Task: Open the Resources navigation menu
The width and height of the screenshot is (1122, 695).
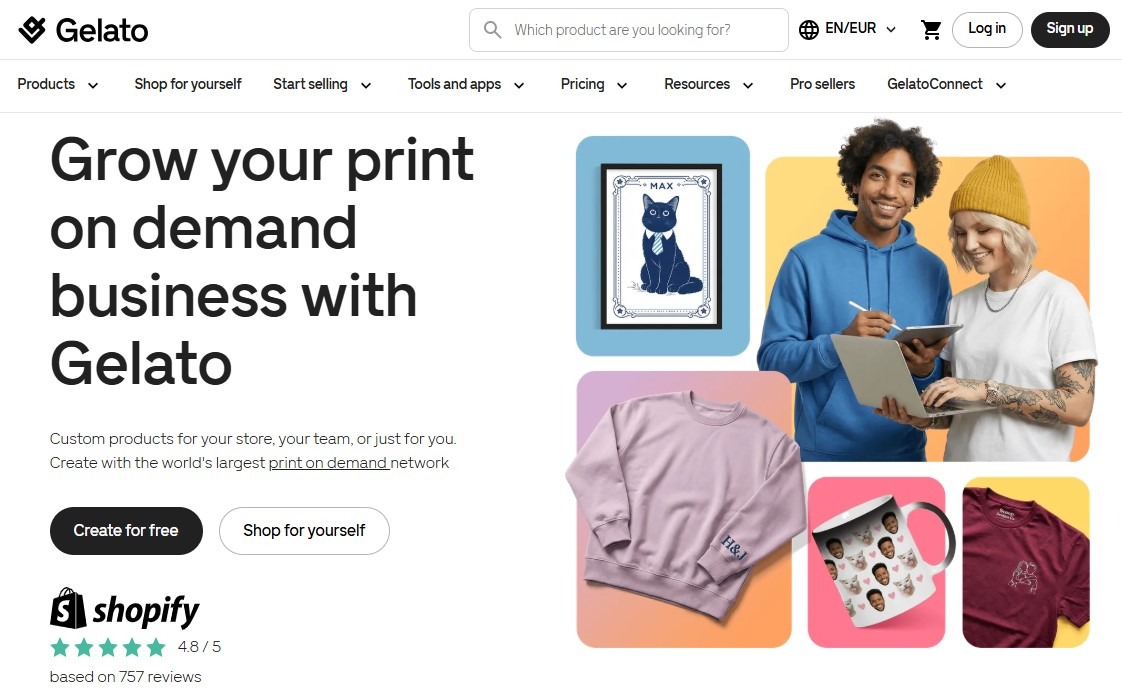Action: pyautogui.click(x=708, y=84)
